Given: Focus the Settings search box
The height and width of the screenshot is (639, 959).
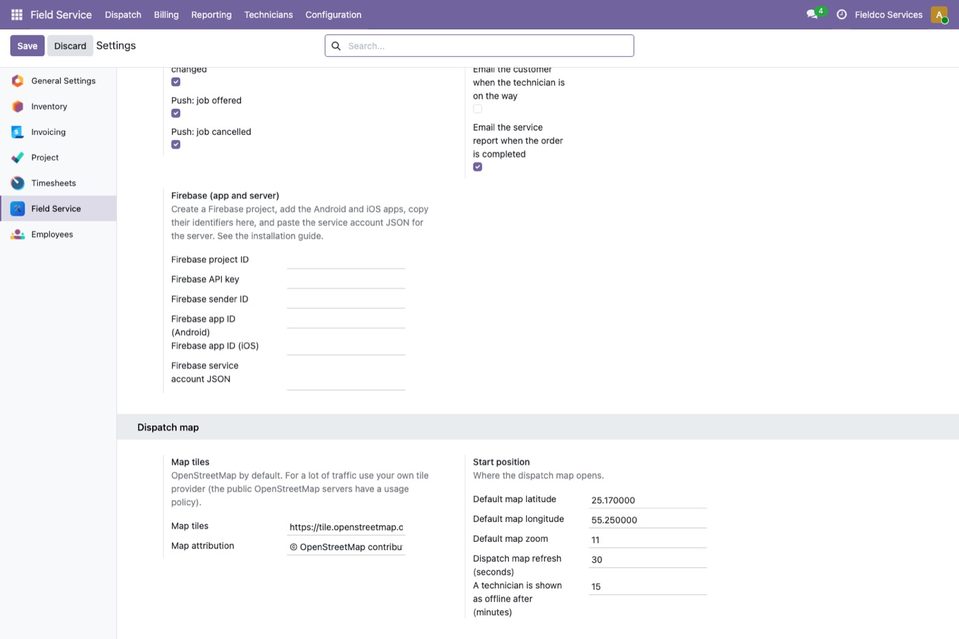Looking at the screenshot, I should click(x=480, y=46).
